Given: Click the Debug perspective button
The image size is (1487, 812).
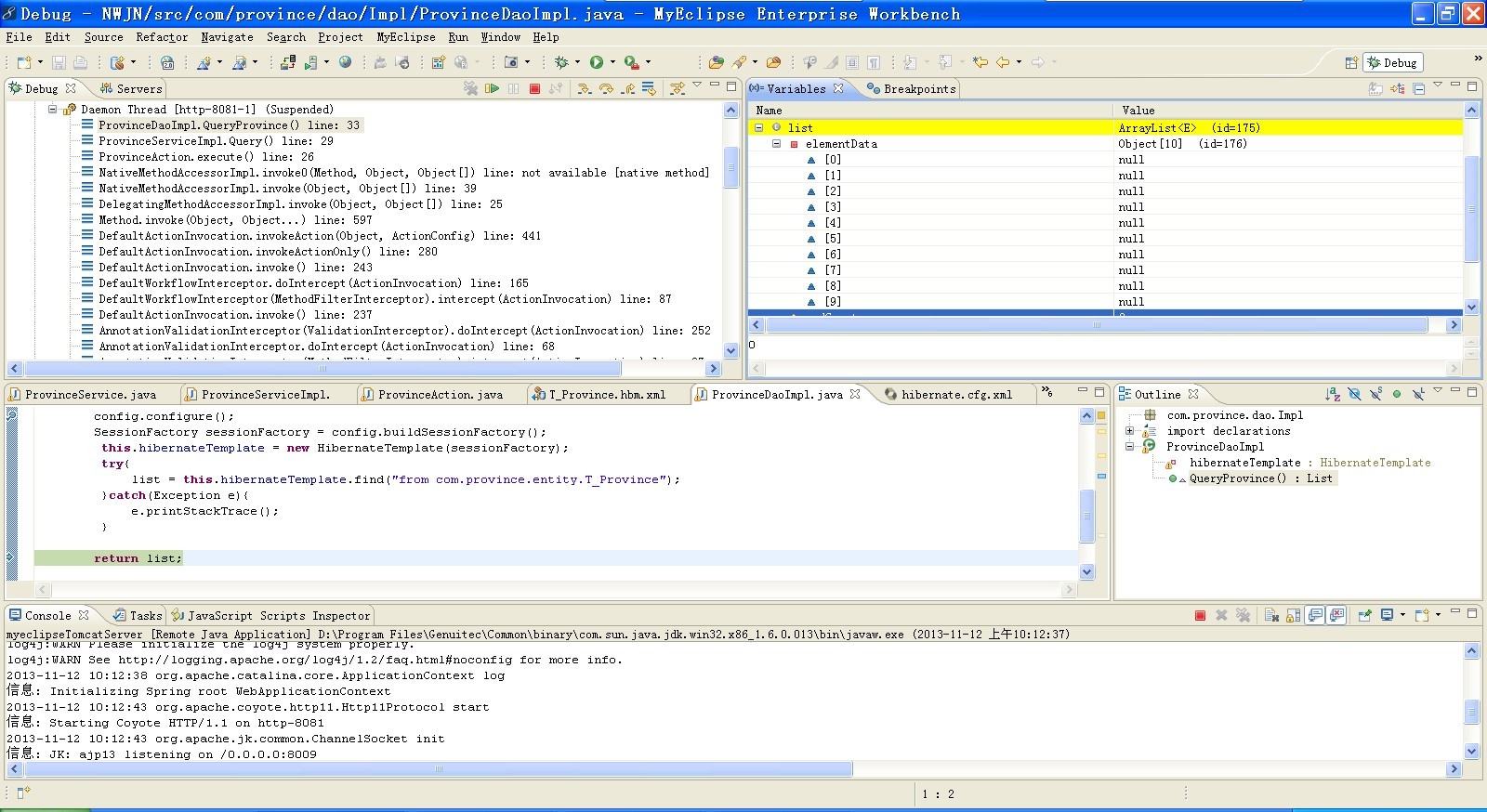Looking at the screenshot, I should pyautogui.click(x=1392, y=62).
